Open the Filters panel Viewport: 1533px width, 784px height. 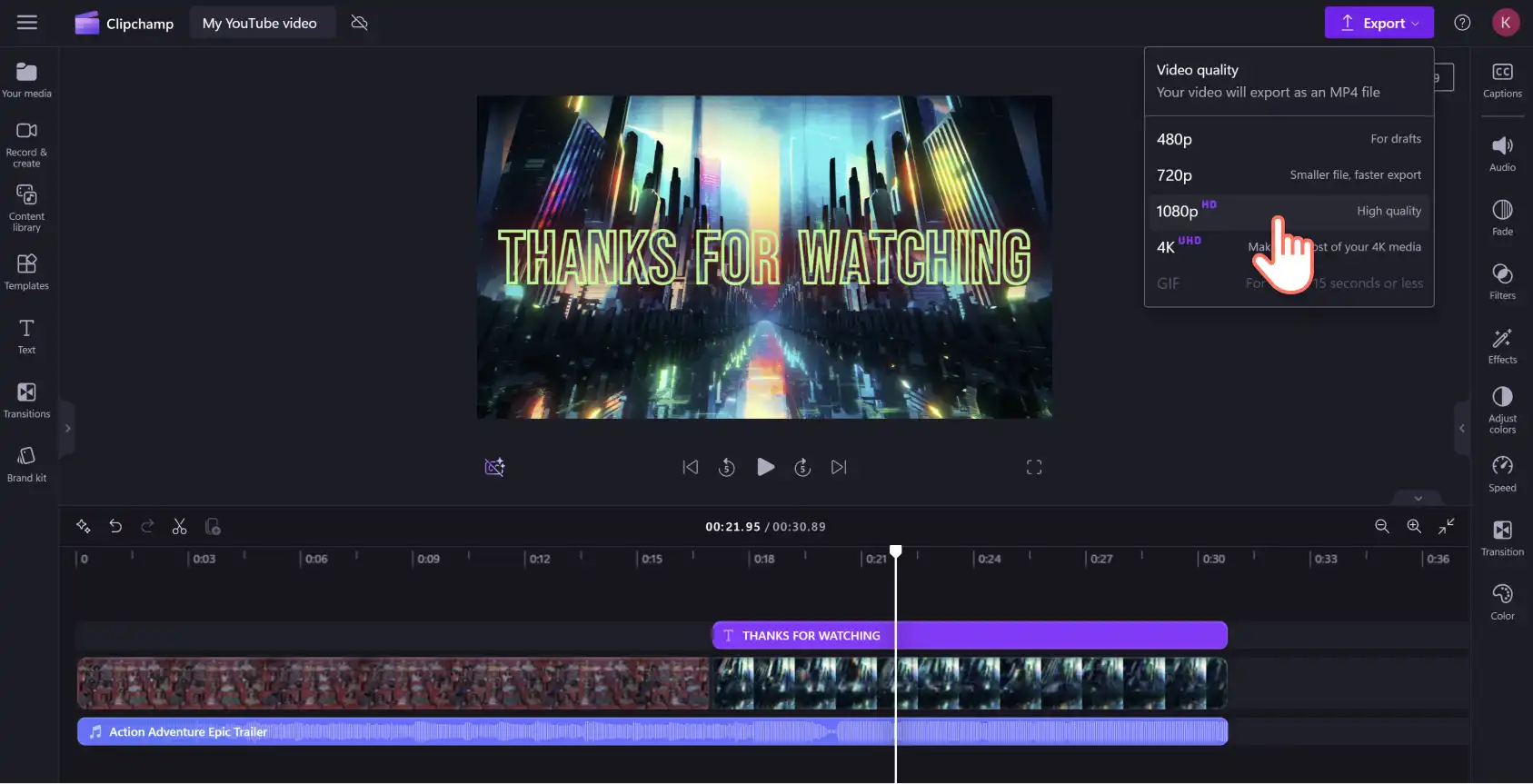1502,282
